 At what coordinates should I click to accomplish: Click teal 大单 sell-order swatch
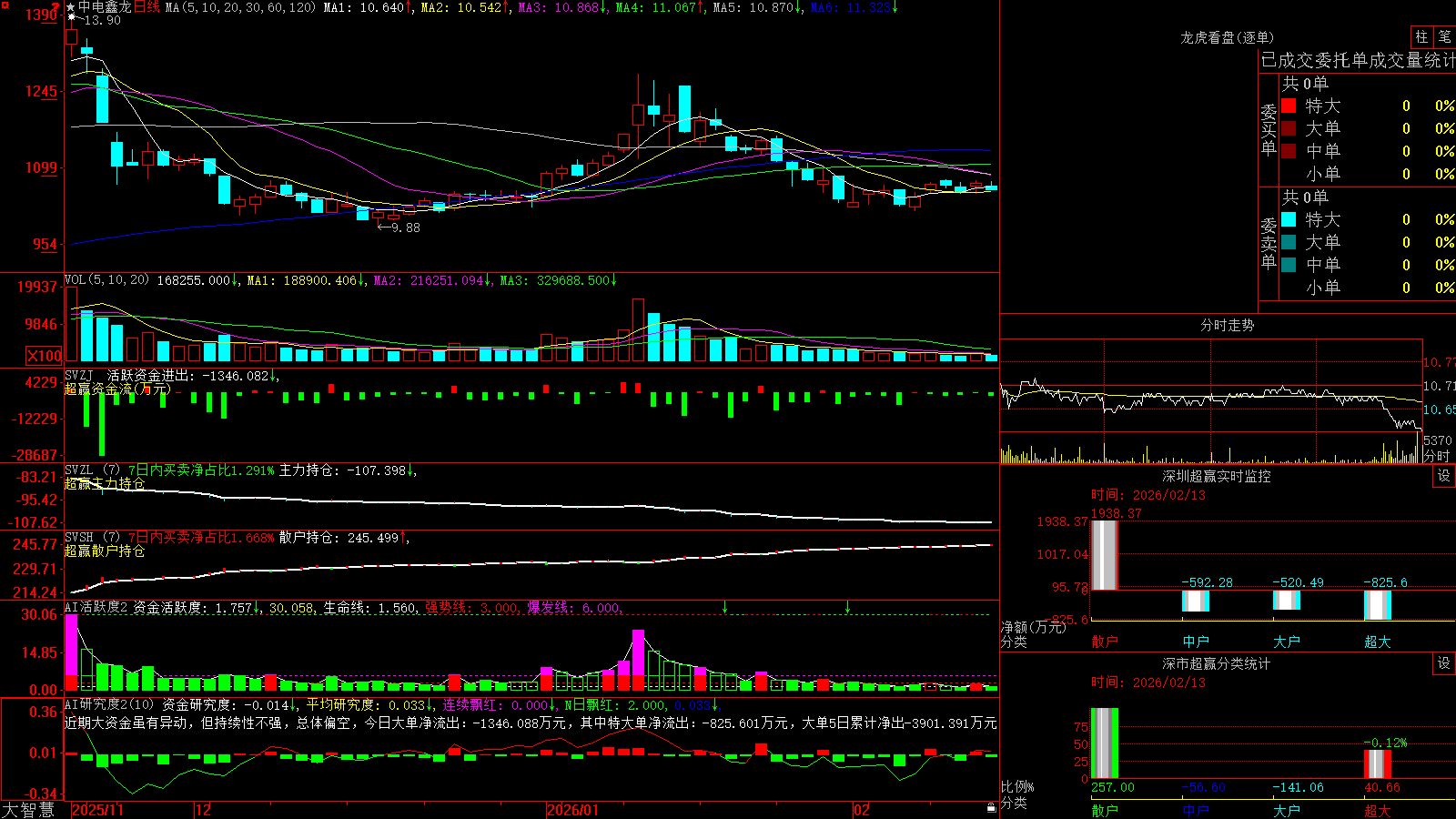pyautogui.click(x=1289, y=242)
